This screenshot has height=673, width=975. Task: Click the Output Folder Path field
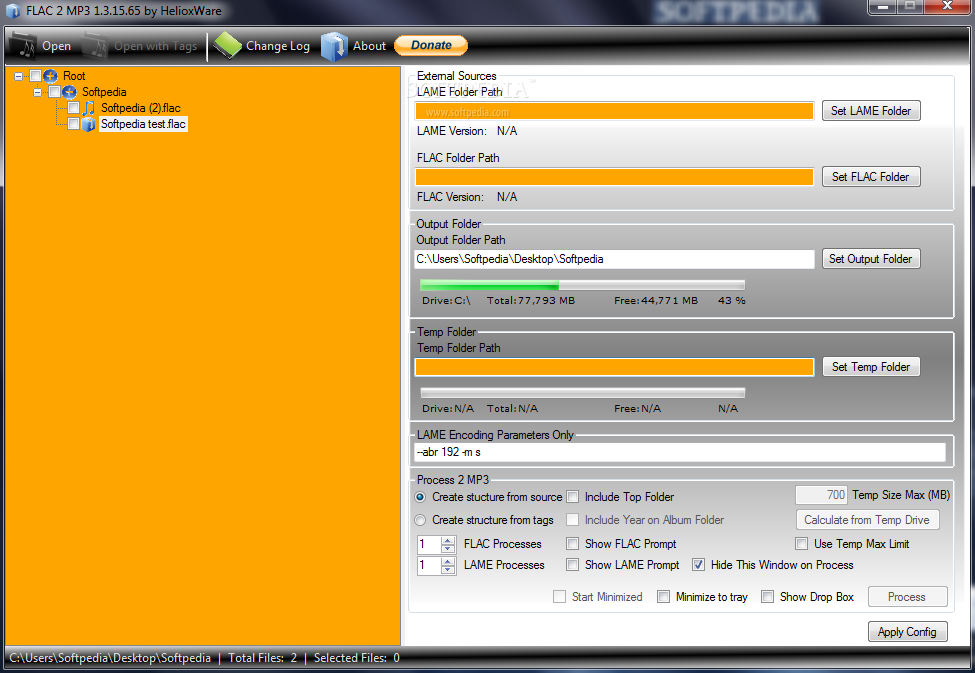pyautogui.click(x=614, y=259)
